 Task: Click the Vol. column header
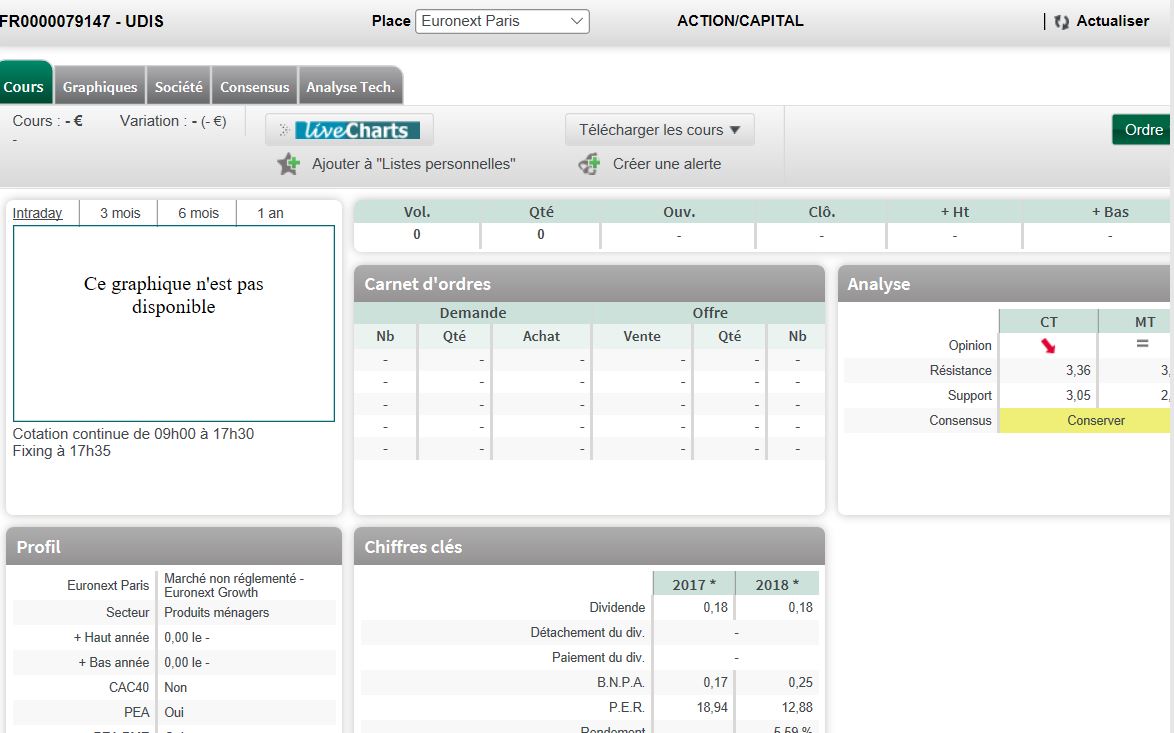point(417,212)
